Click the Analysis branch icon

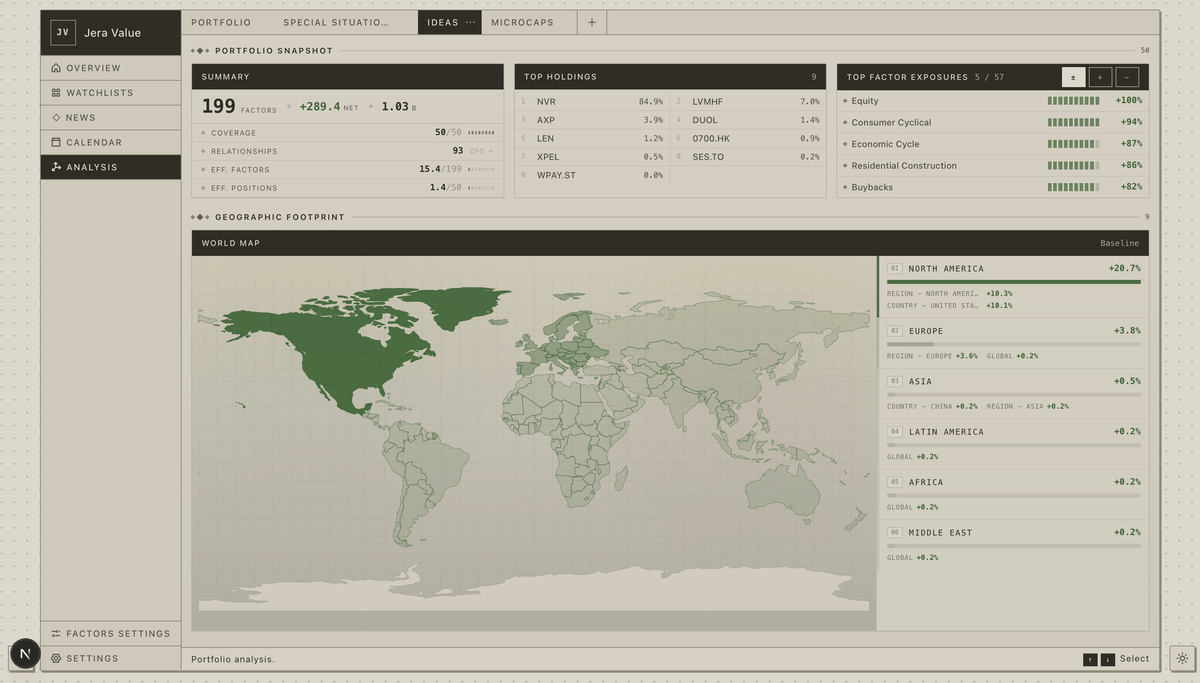(x=56, y=167)
